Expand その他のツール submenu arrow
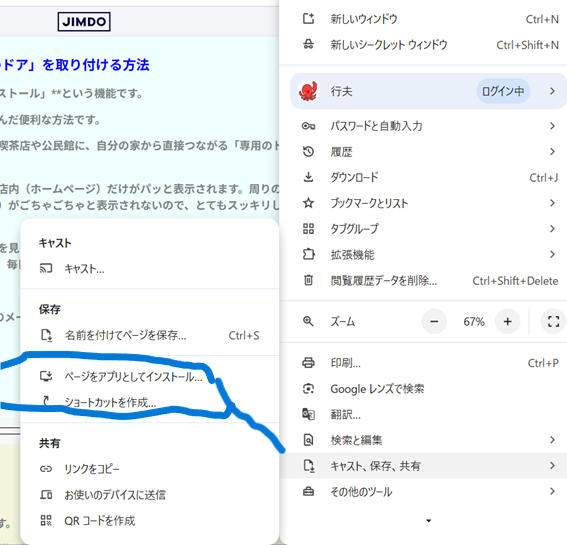The height and width of the screenshot is (545, 567). [552, 491]
